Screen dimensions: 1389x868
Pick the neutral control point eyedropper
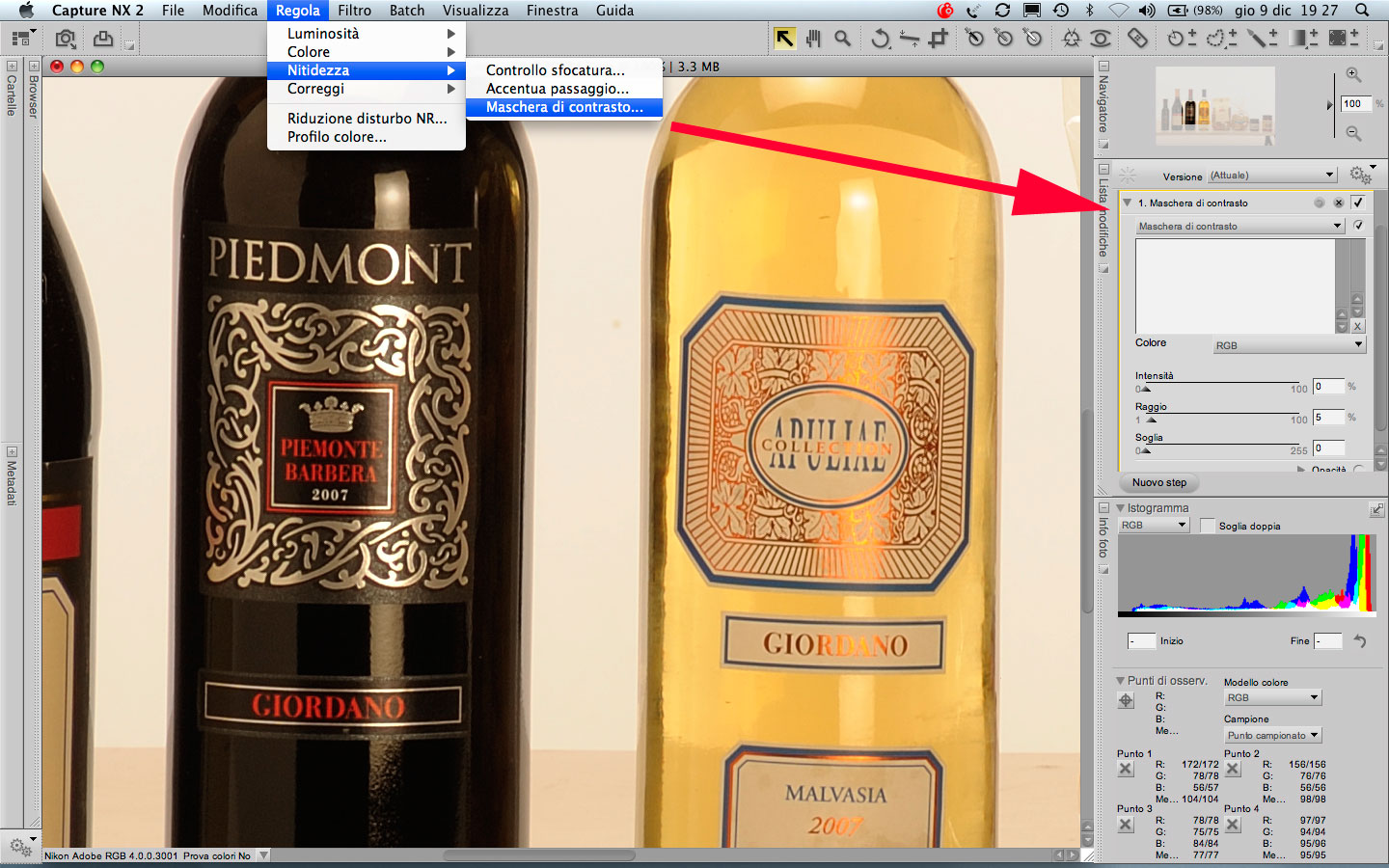coord(1004,39)
